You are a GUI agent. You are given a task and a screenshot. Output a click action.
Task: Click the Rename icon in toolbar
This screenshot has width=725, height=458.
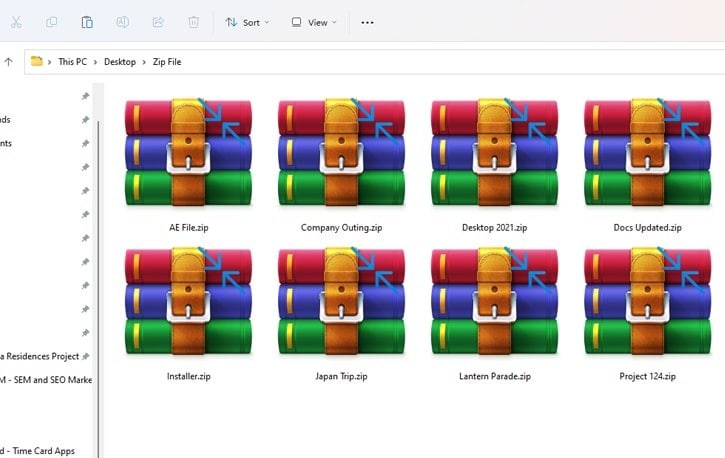point(123,22)
